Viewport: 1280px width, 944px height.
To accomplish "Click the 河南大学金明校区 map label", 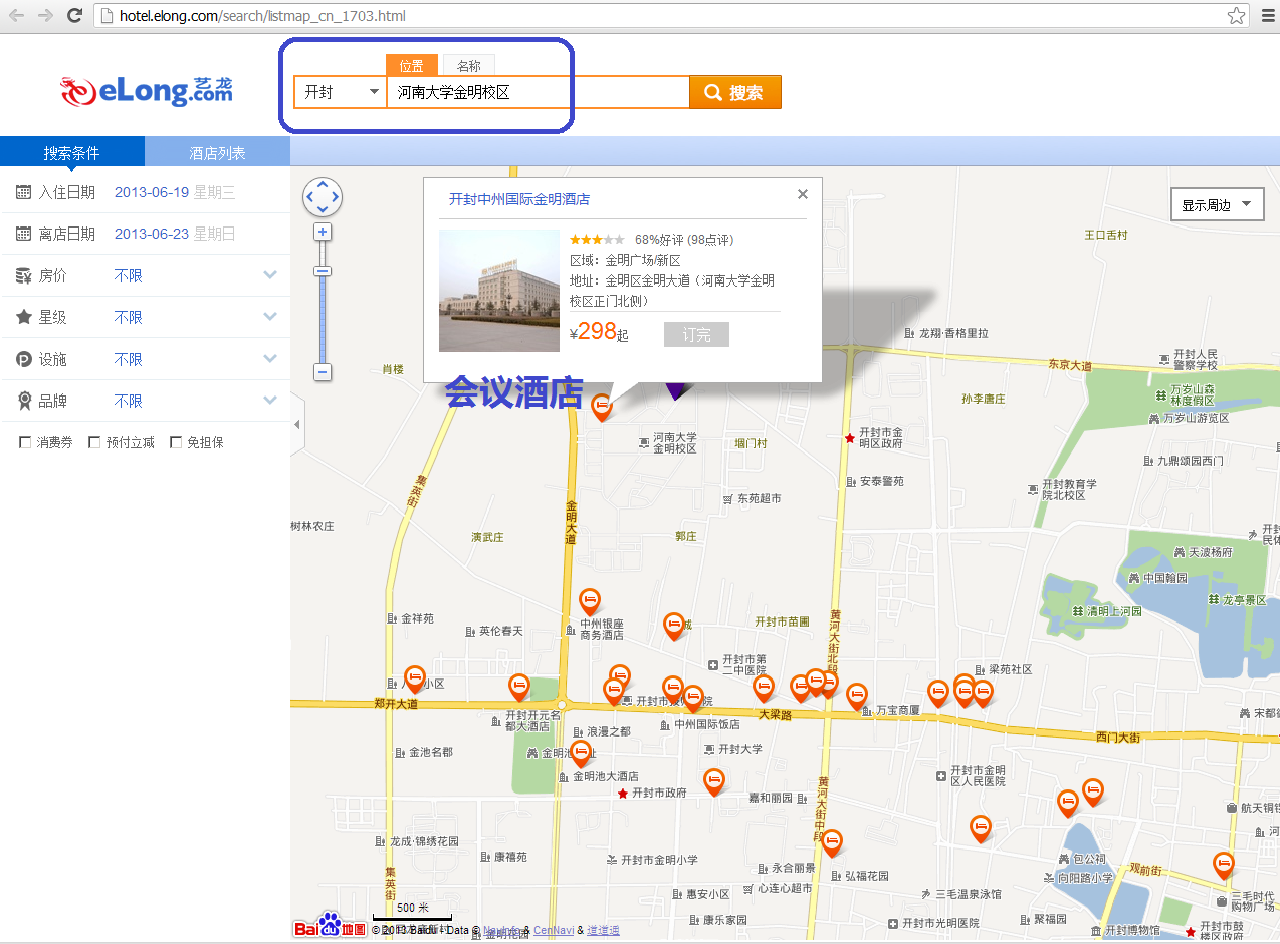I will (x=675, y=443).
